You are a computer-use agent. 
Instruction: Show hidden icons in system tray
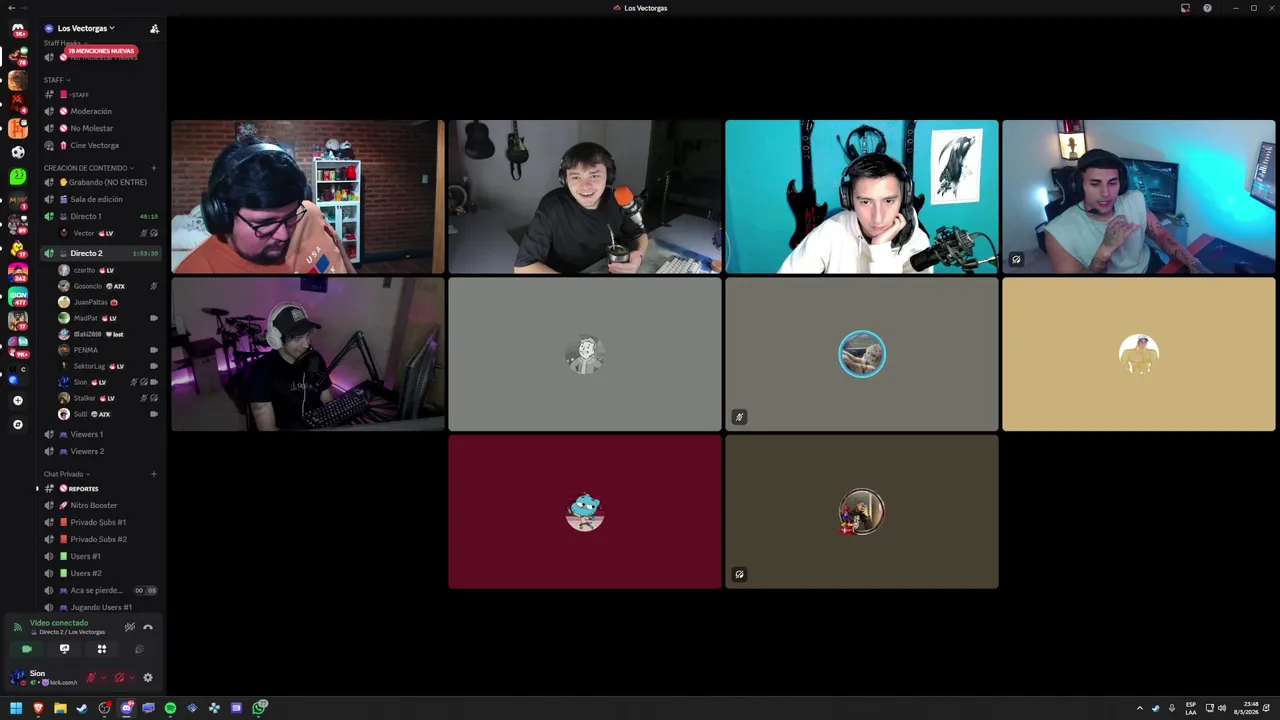(1139, 708)
